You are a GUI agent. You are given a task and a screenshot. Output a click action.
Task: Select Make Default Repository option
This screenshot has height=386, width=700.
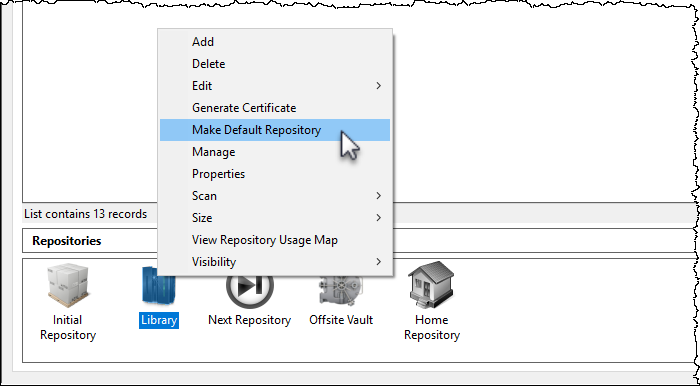(x=275, y=130)
